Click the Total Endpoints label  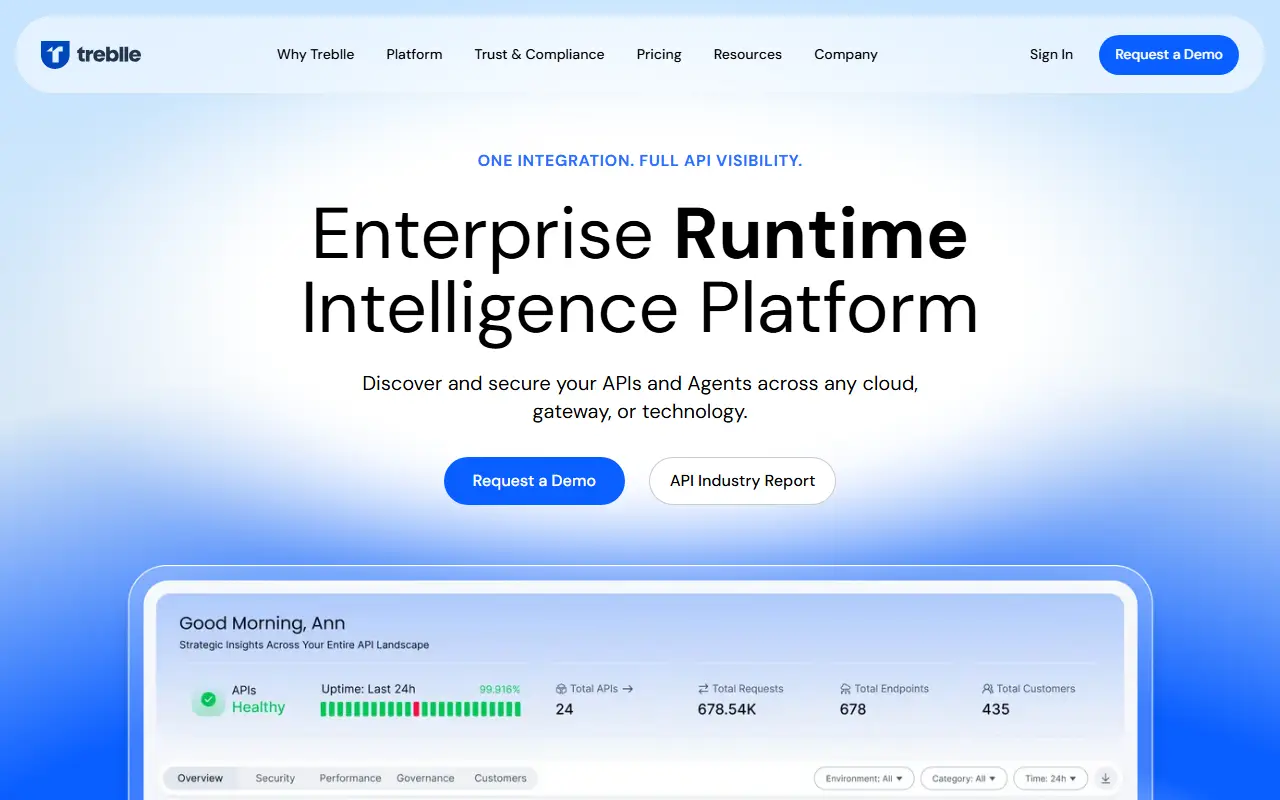pos(892,689)
